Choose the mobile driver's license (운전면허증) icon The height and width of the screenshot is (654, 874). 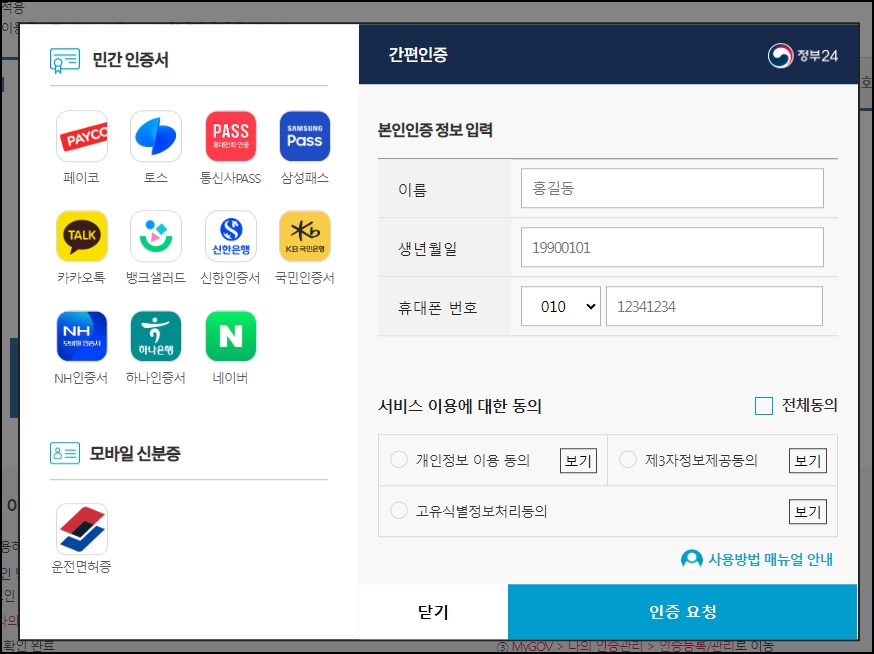[x=82, y=529]
